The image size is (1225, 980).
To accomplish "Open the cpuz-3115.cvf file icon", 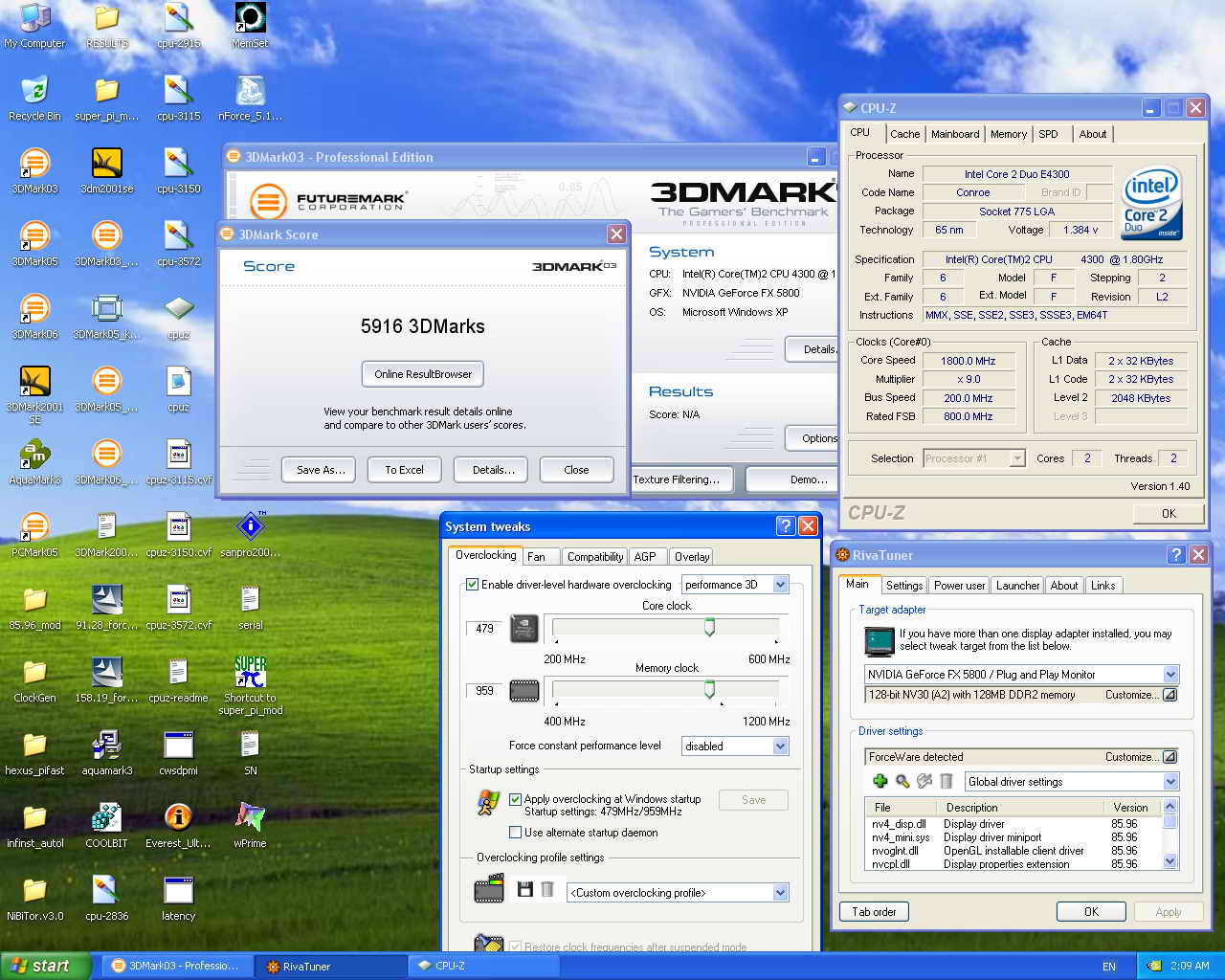I will pos(178,462).
